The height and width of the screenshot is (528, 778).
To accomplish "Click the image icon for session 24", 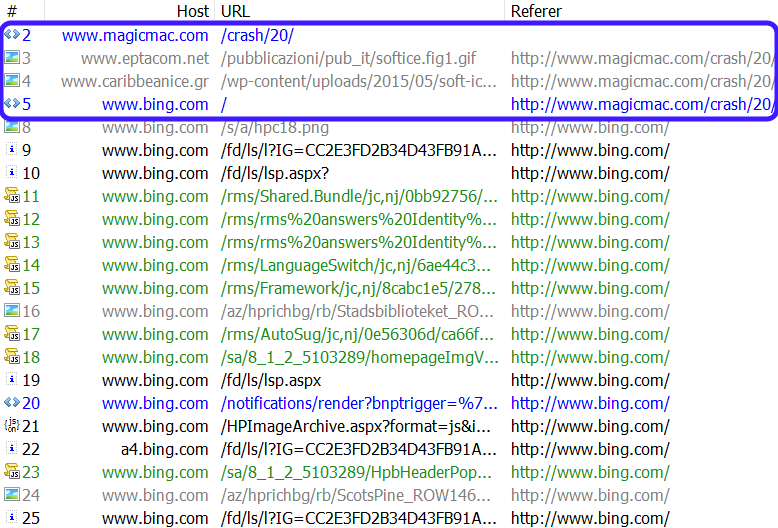I will point(11,495).
